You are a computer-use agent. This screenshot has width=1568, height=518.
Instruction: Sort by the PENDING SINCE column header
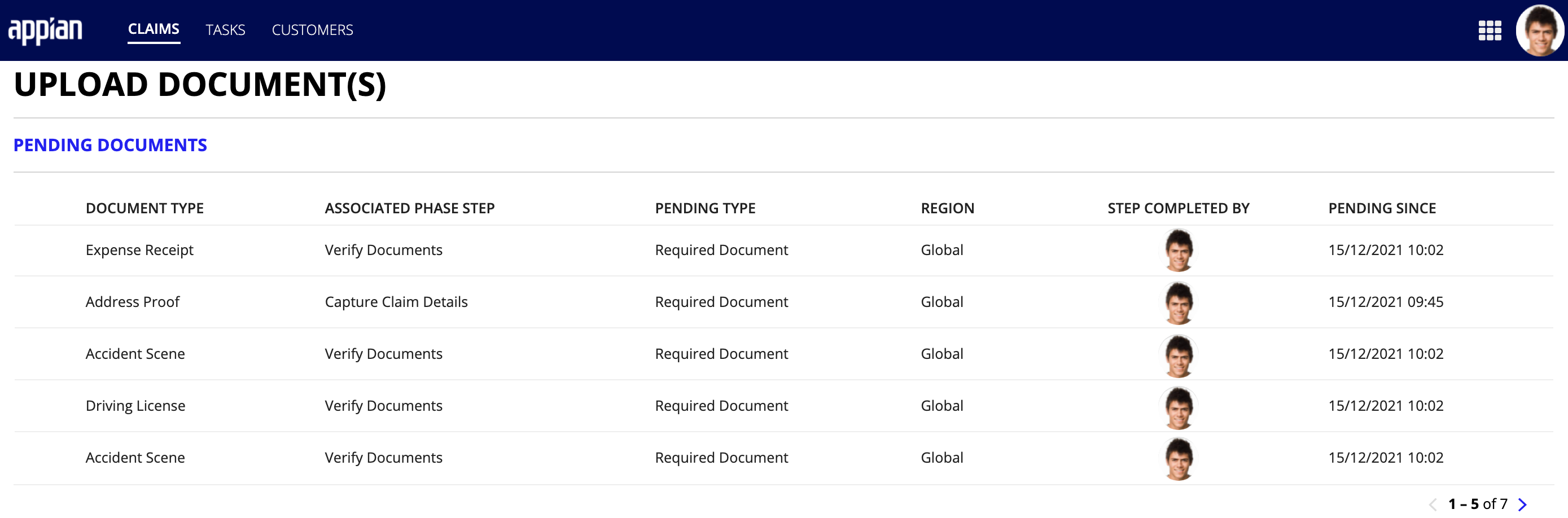point(1382,208)
